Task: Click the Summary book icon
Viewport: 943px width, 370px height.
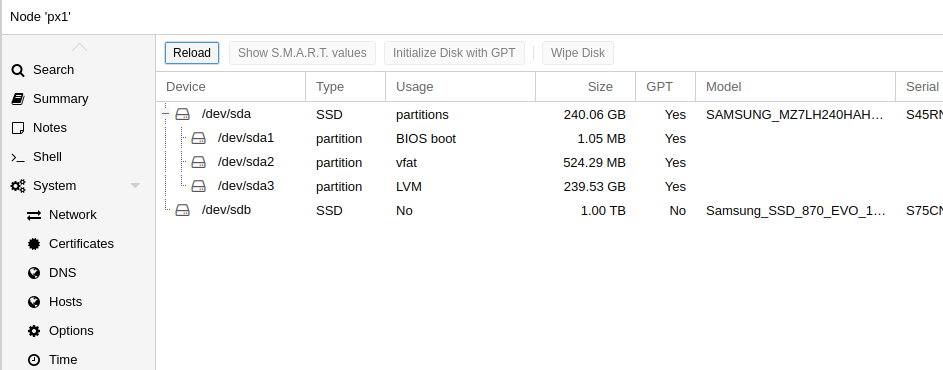Action: pyautogui.click(x=18, y=99)
